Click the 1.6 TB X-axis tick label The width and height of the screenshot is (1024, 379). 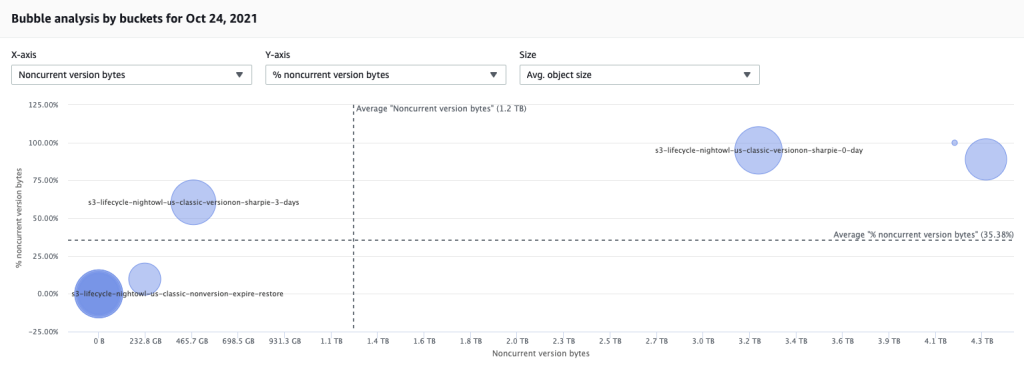coord(424,342)
